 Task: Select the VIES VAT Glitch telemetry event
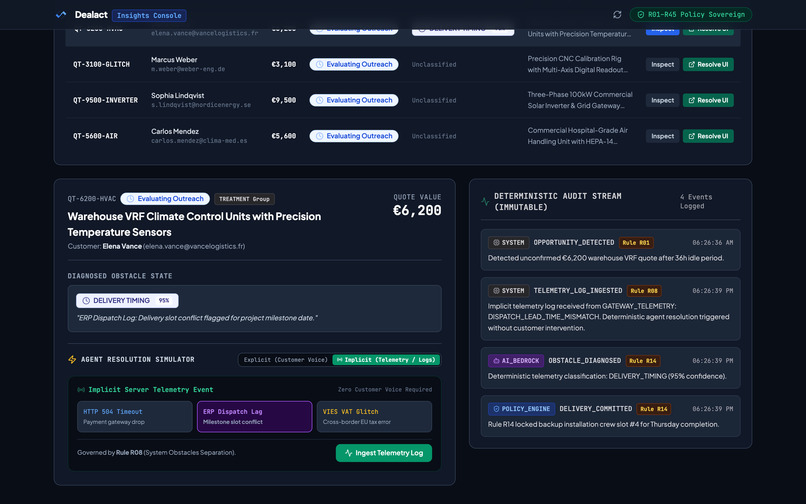[x=374, y=417]
